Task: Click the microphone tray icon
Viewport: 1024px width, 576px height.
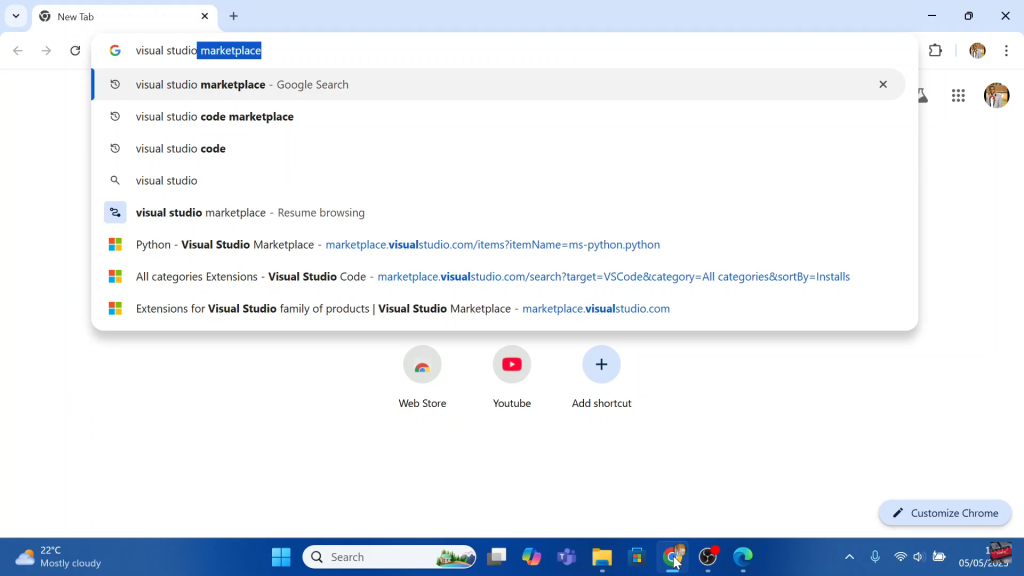Action: (875, 557)
